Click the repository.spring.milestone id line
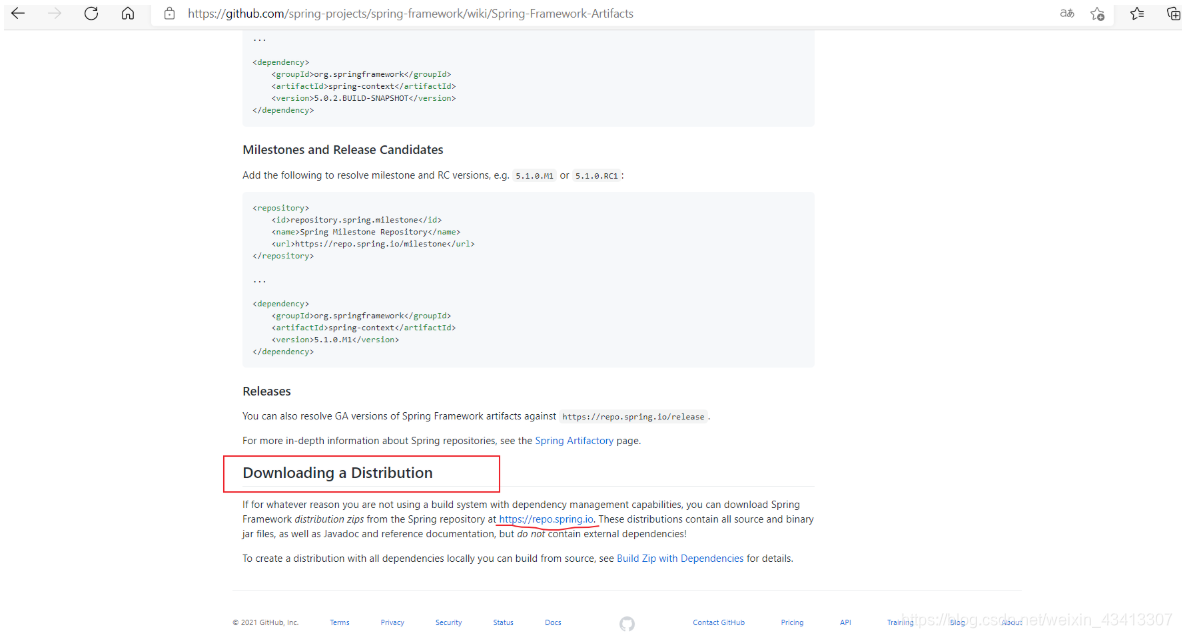 tap(357, 219)
